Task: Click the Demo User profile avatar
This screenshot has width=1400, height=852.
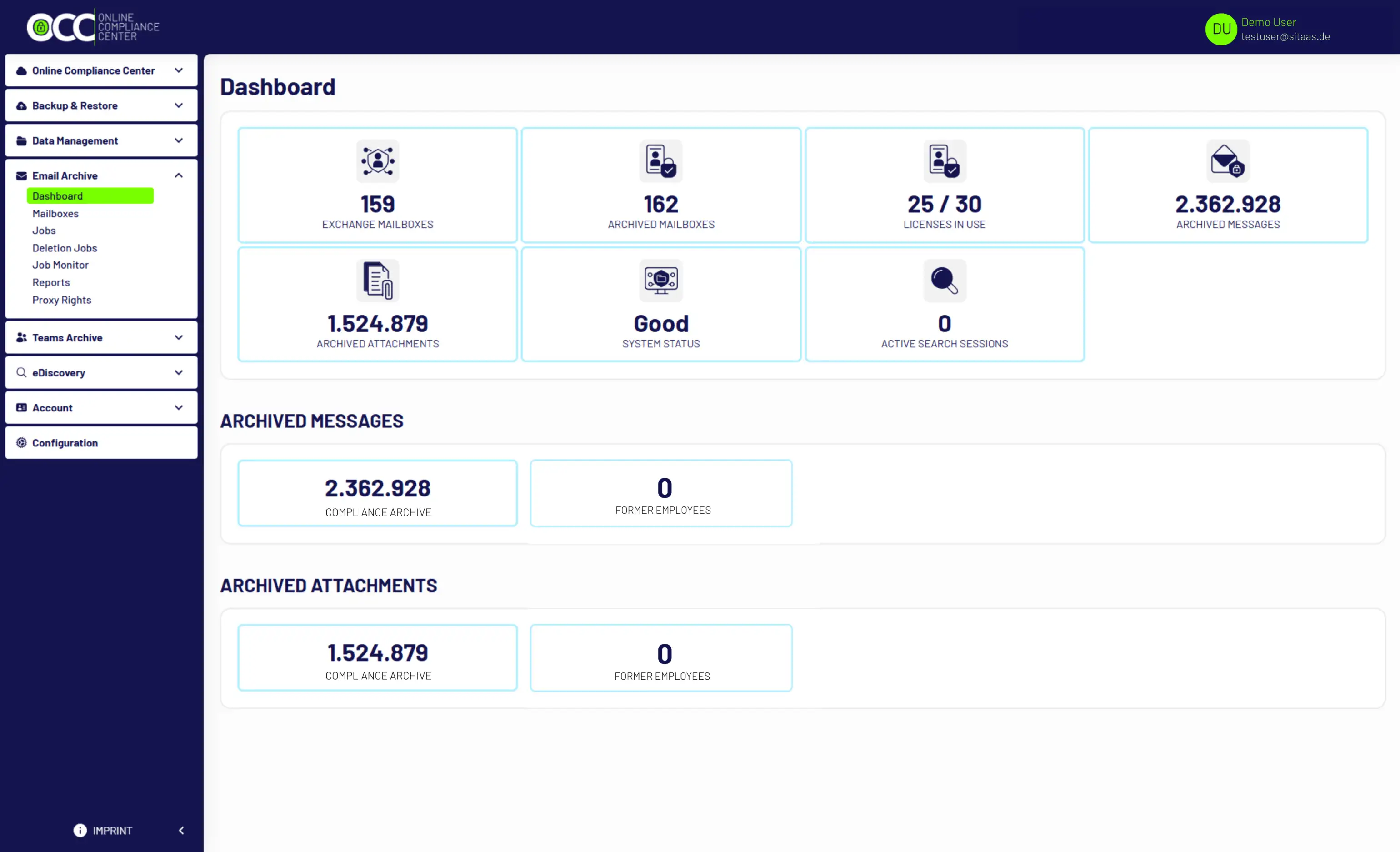Action: pos(1220,29)
